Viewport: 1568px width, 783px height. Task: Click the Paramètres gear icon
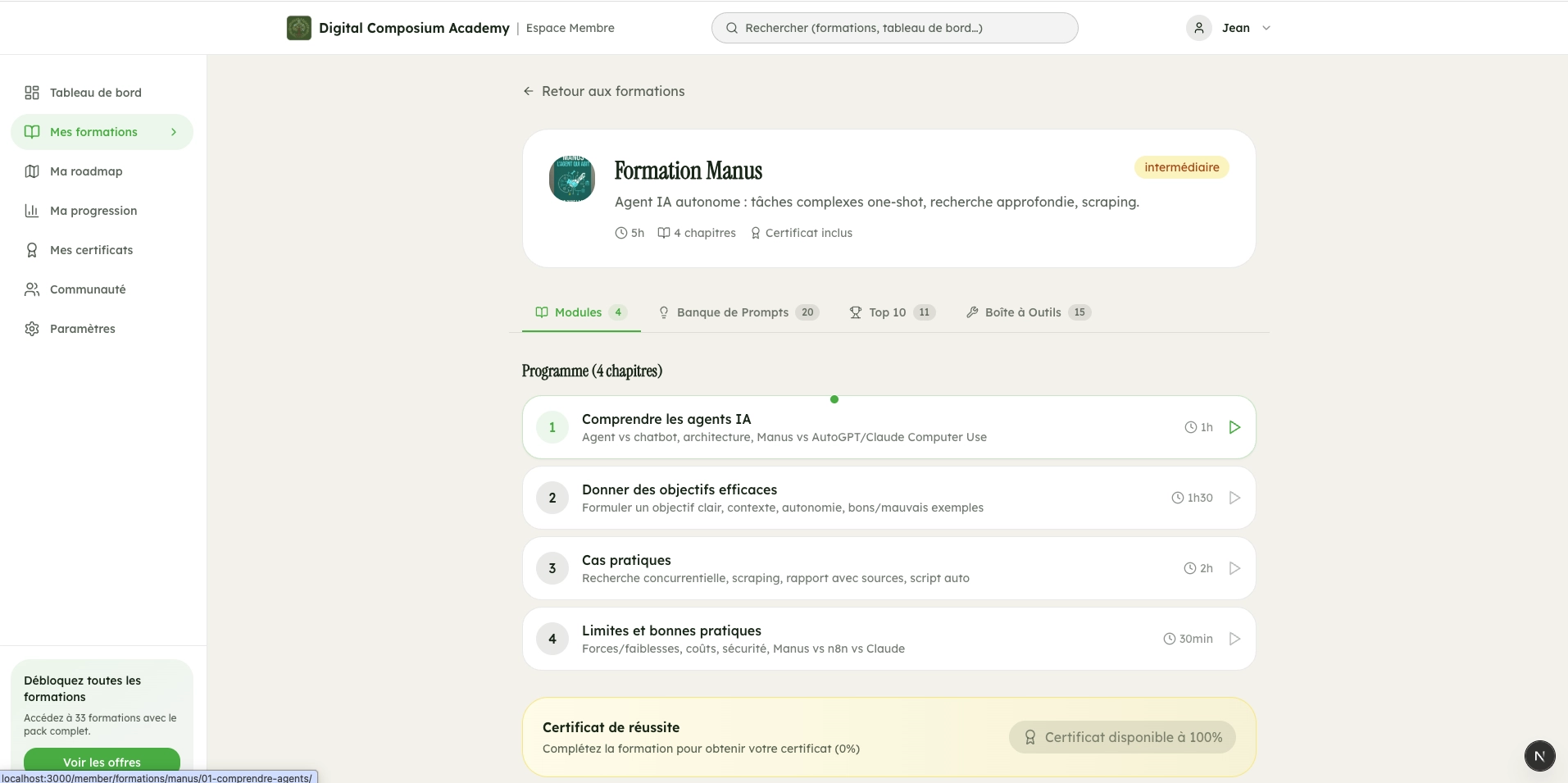31,328
